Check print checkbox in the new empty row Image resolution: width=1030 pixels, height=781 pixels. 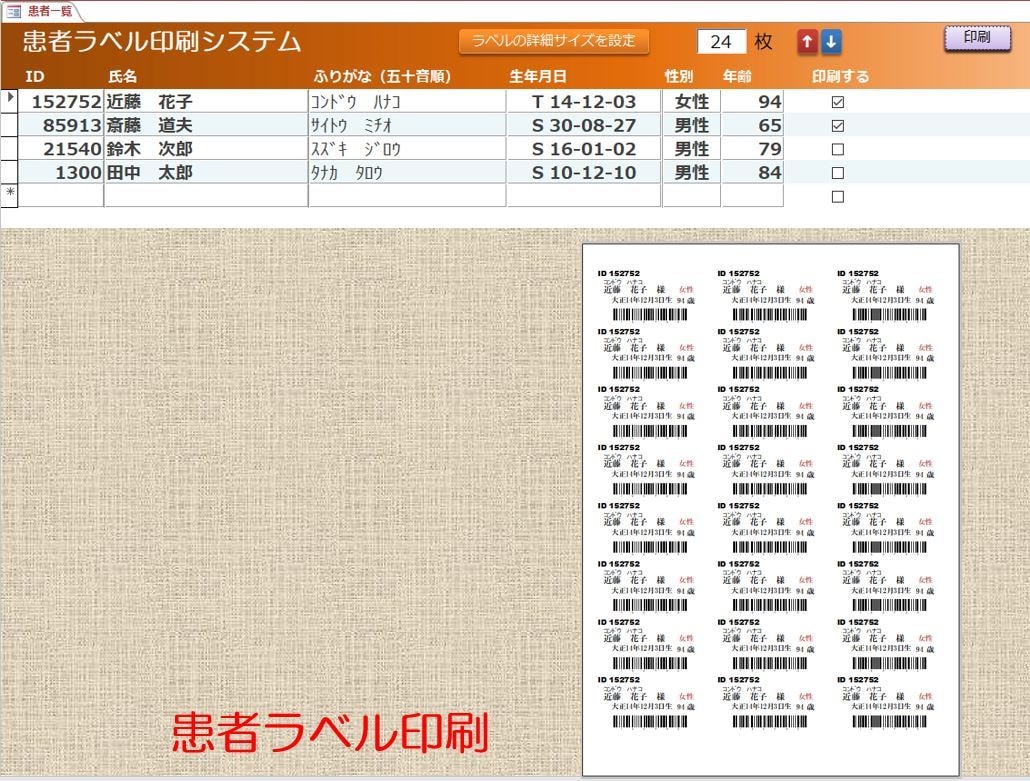coord(838,196)
